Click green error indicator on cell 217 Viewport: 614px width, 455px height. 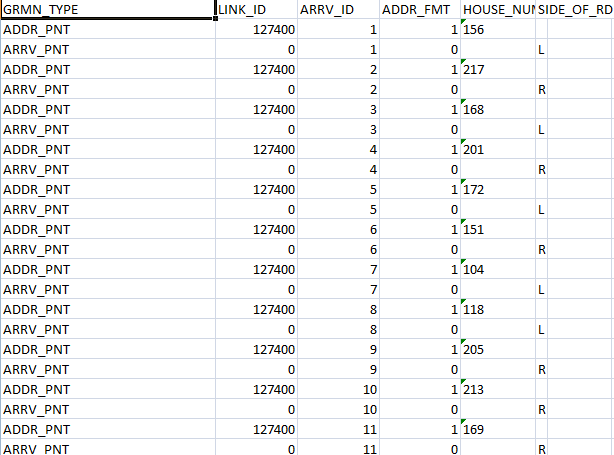(463, 63)
